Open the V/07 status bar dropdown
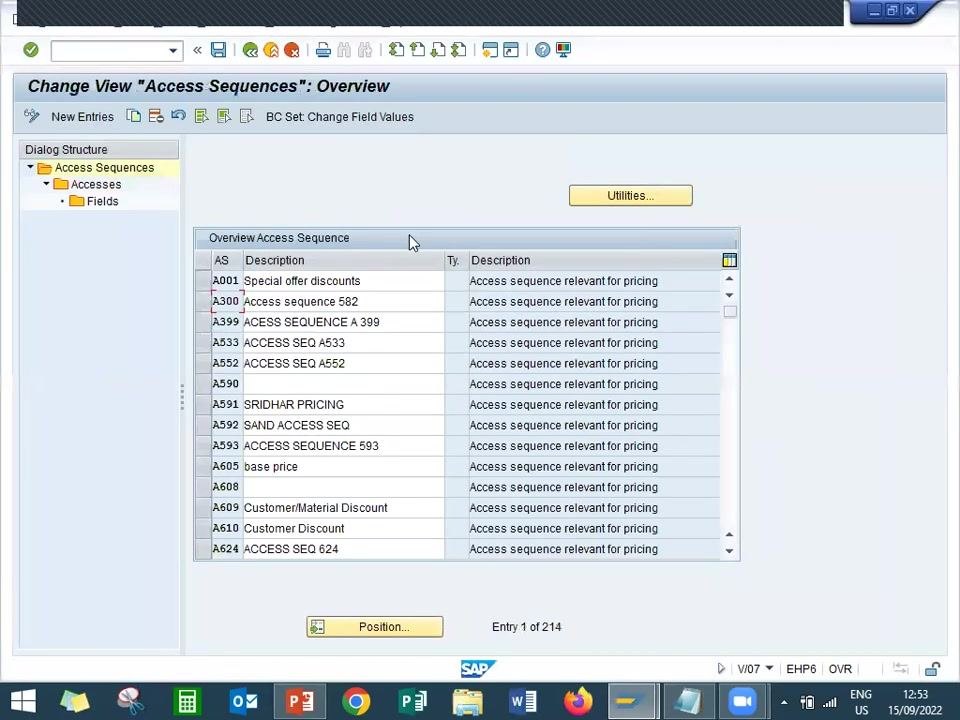Image resolution: width=960 pixels, height=720 pixels. (770, 669)
